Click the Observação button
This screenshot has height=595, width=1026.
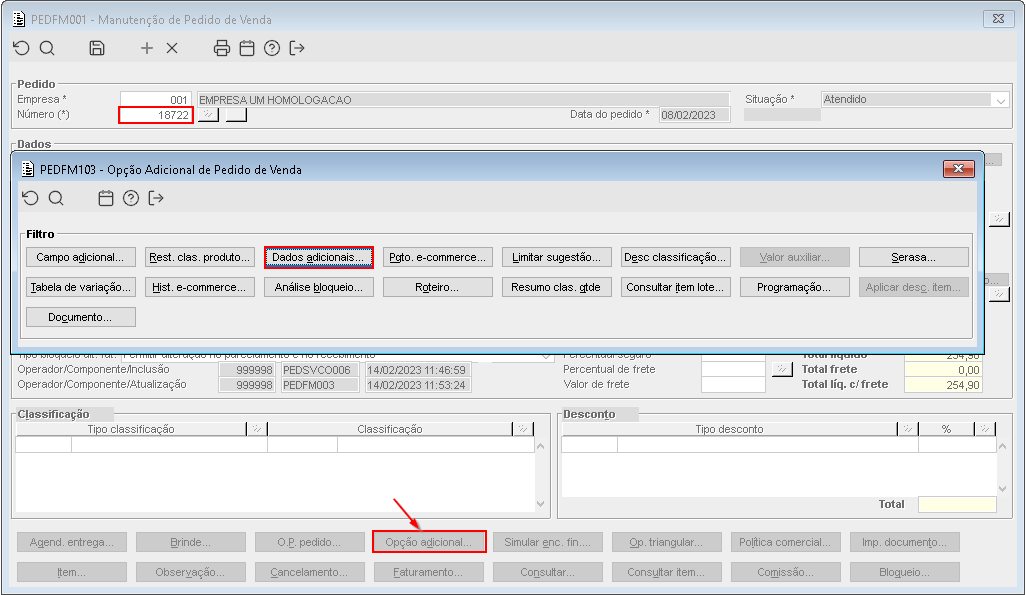(191, 572)
